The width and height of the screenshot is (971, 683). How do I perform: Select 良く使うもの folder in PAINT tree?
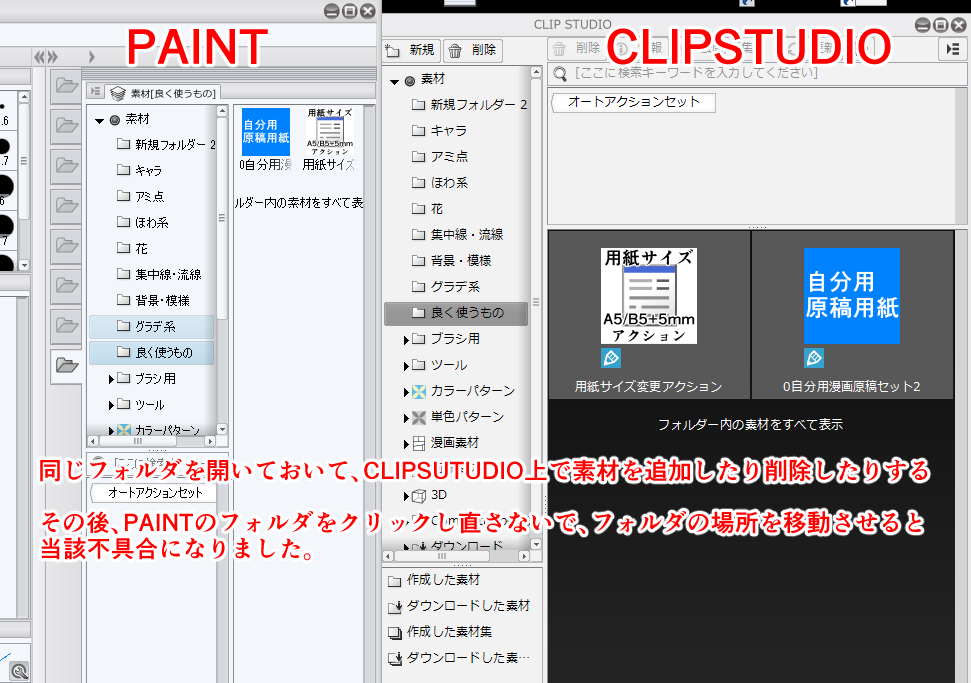click(x=152, y=352)
